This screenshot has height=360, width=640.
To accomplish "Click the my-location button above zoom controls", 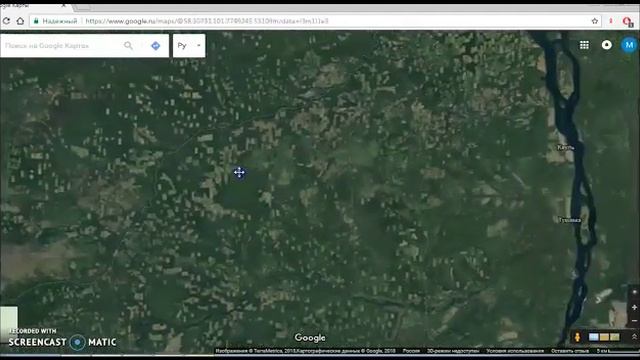I will pos(634,293).
